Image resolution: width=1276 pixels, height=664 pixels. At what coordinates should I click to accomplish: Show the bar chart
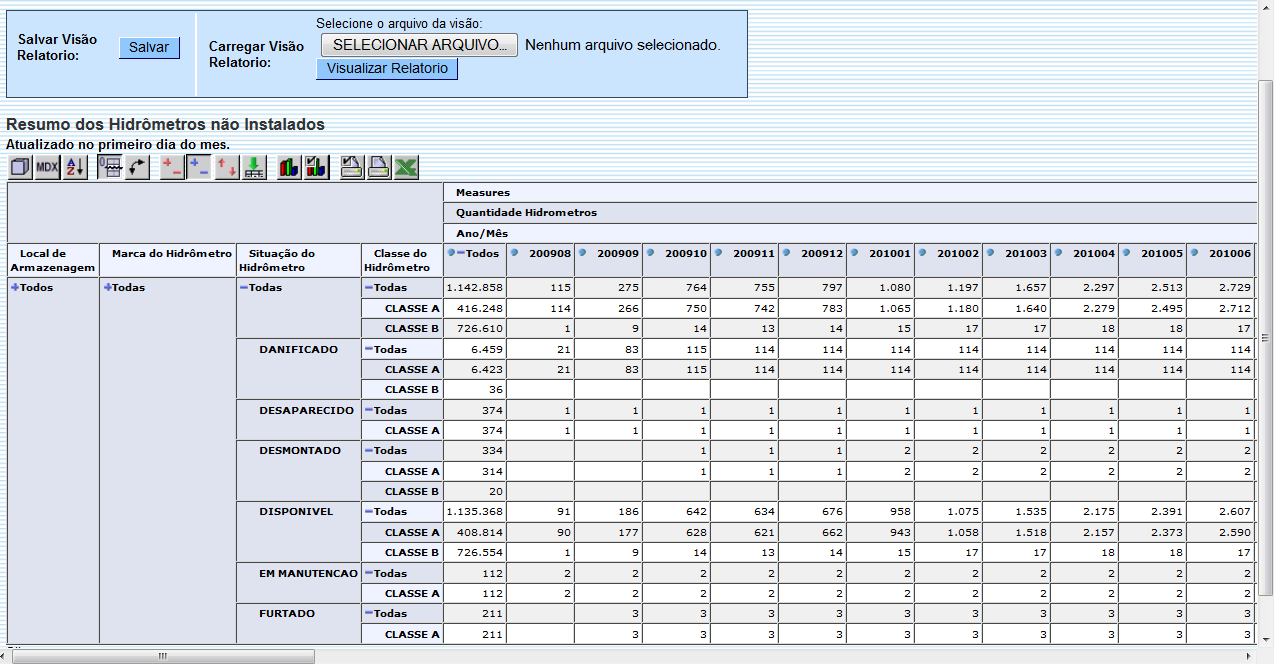[289, 167]
